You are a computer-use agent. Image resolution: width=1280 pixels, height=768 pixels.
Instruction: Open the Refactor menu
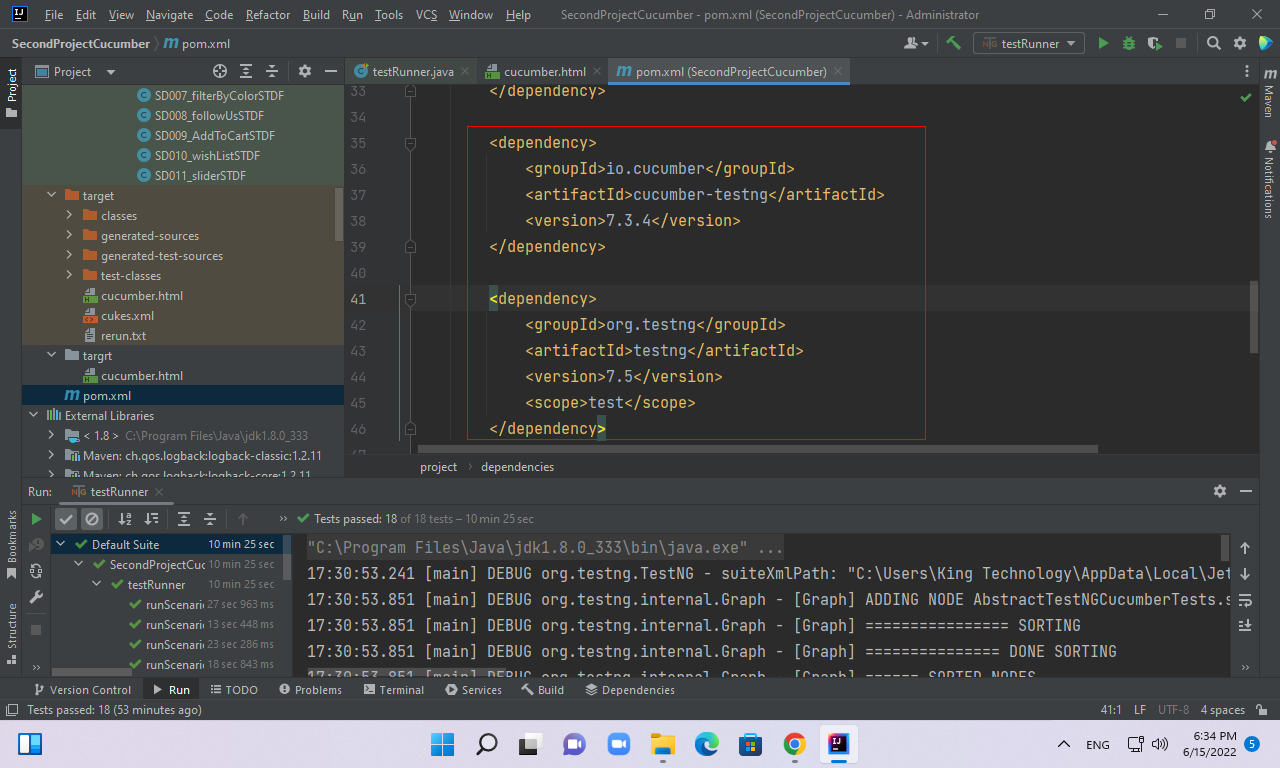pyautogui.click(x=267, y=15)
